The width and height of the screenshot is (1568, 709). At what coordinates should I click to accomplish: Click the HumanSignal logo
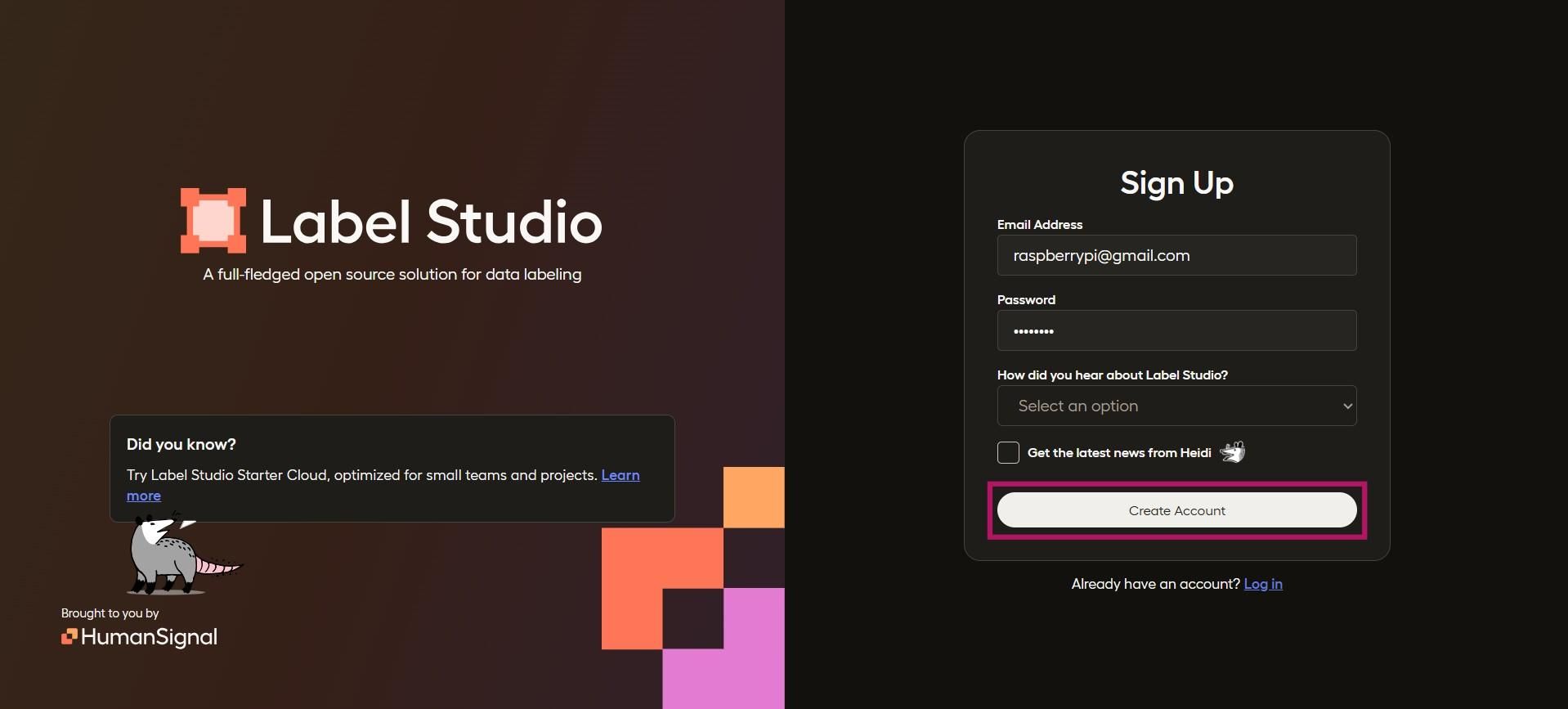[139, 637]
